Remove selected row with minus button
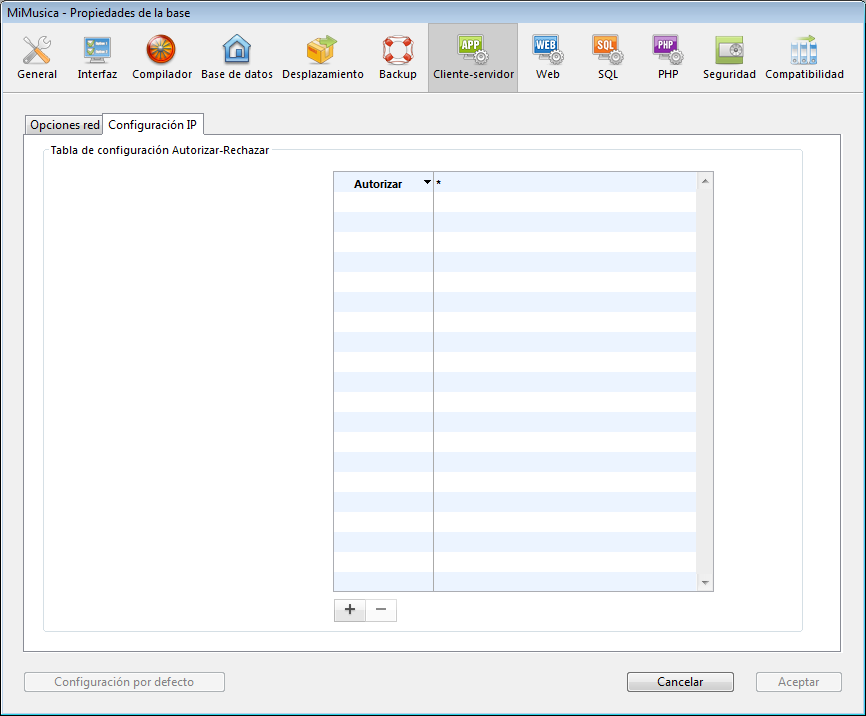Image resolution: width=866 pixels, height=716 pixels. tap(381, 610)
